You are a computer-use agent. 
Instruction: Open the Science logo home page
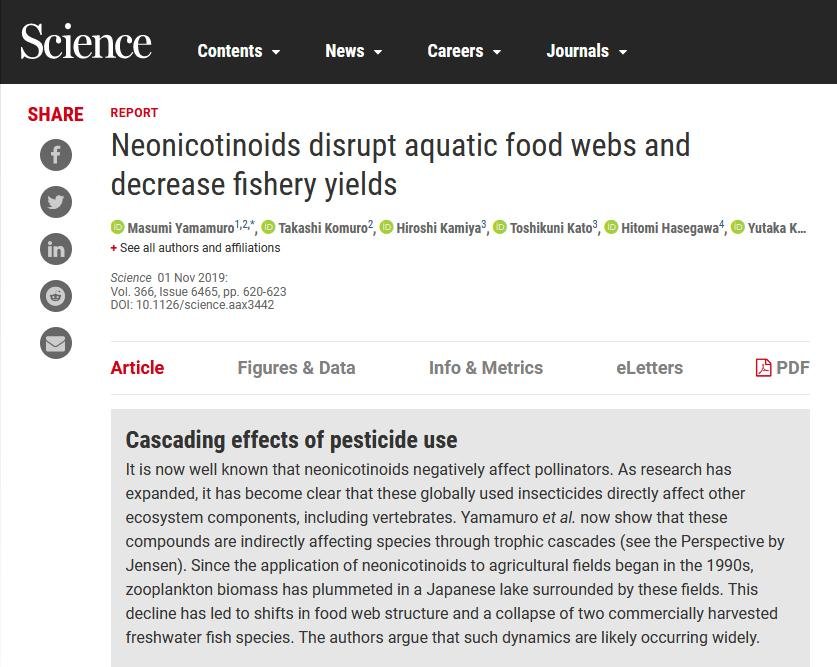pos(86,42)
